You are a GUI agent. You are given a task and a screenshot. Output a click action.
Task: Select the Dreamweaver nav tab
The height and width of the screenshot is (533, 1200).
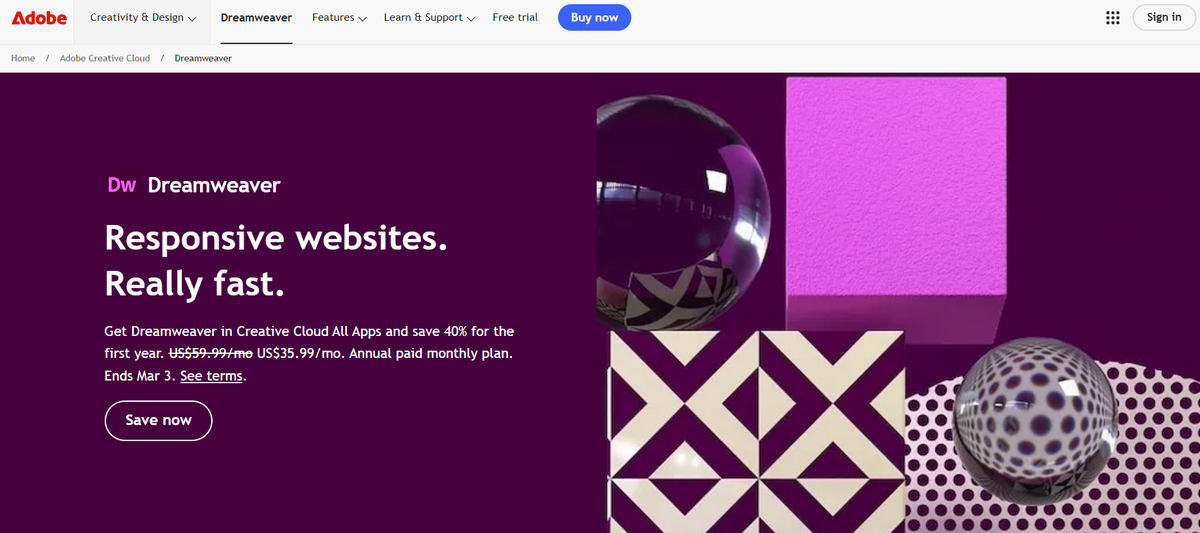(x=256, y=18)
